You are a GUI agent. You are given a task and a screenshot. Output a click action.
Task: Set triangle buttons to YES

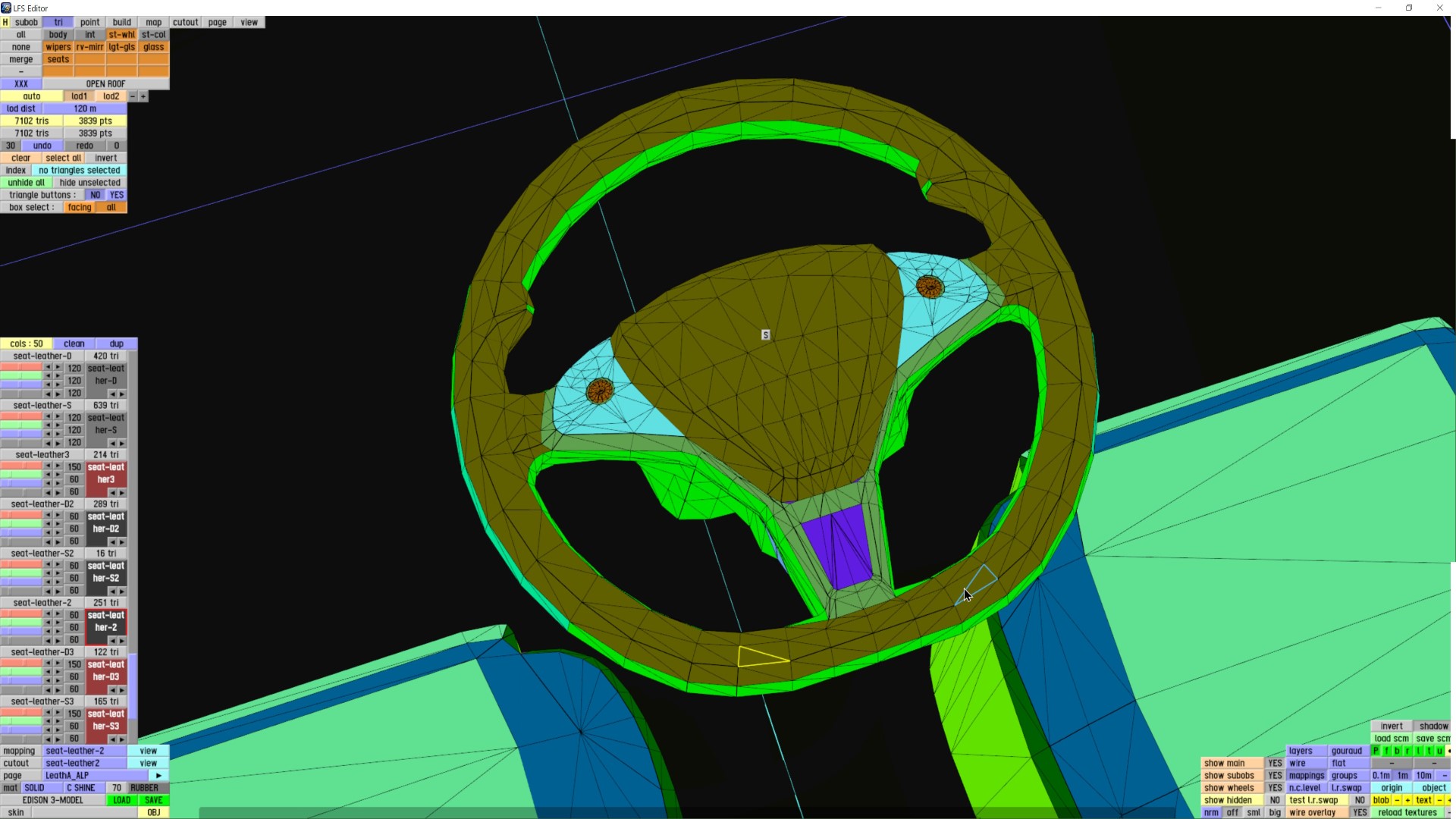pos(116,195)
